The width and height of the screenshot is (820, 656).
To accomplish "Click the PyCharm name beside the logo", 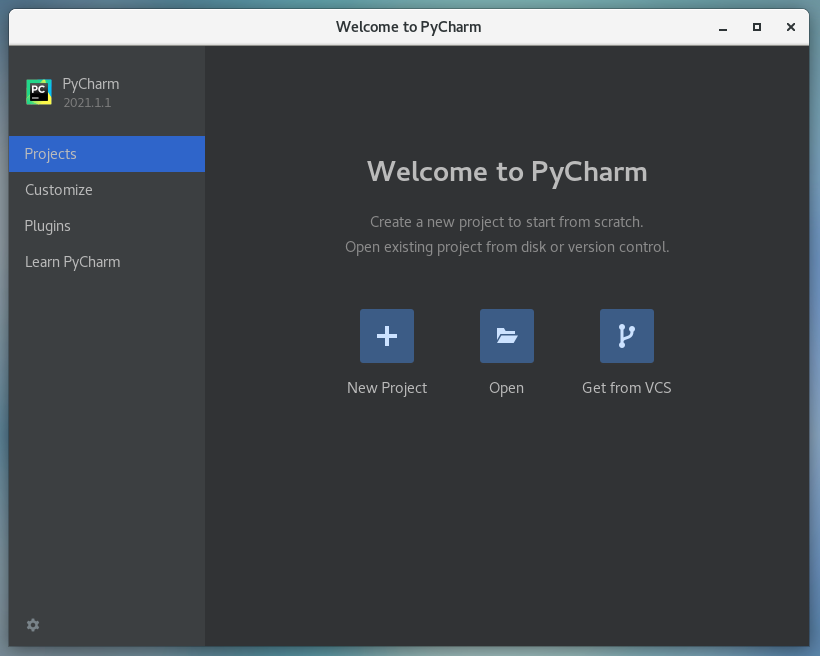I will pyautogui.click(x=91, y=84).
